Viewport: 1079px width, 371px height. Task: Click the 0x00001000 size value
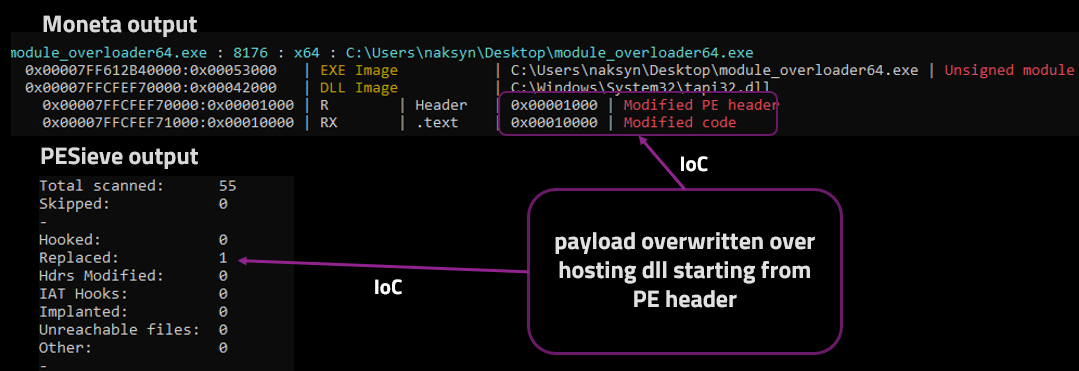[555, 105]
